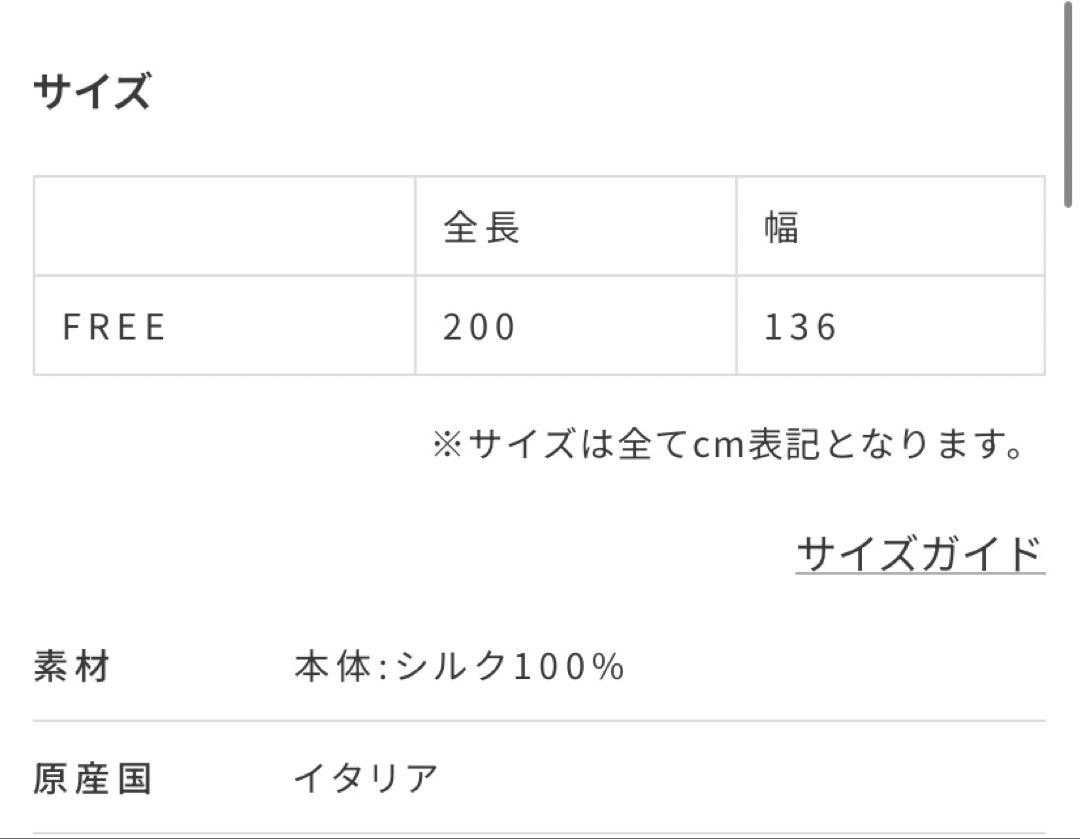Click the ※ symbol in the size note
The height and width of the screenshot is (839, 1080).
(x=448, y=444)
